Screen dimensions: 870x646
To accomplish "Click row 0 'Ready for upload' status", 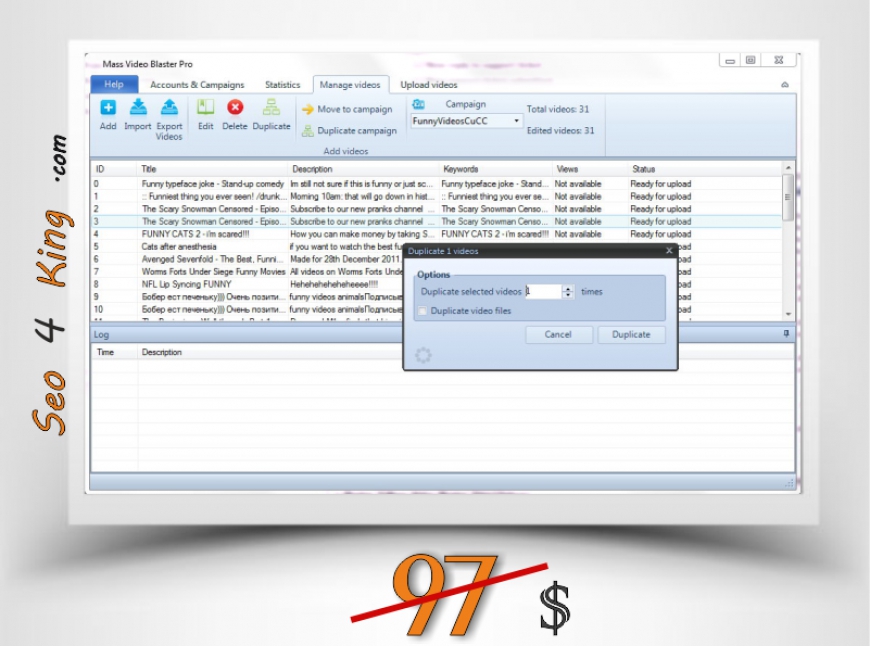I will click(x=661, y=184).
